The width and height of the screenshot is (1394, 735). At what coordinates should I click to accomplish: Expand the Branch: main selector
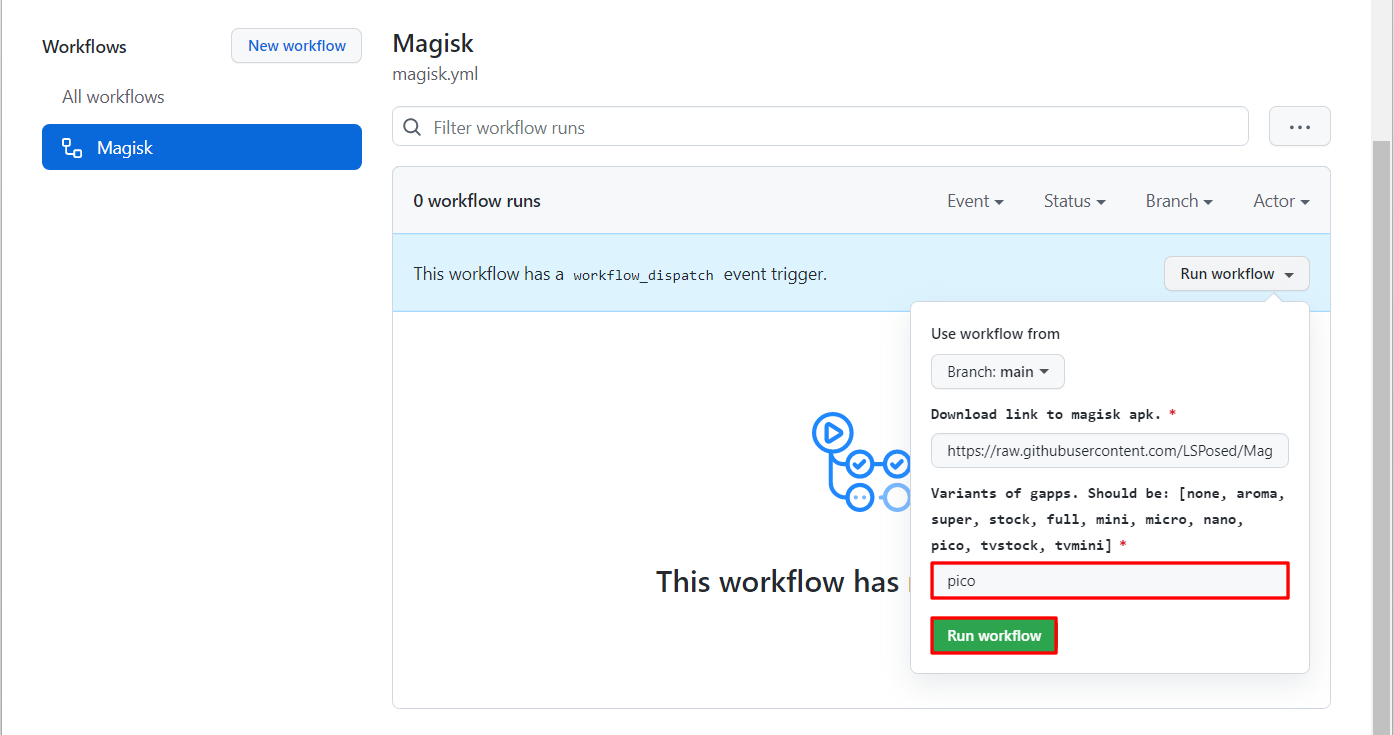coord(998,371)
